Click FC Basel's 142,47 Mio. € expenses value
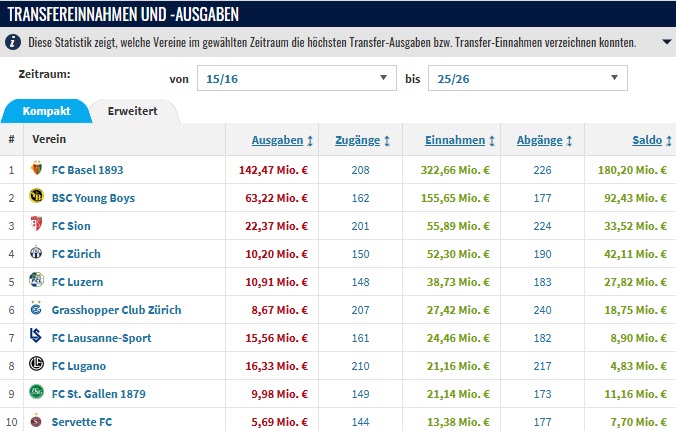Screen dimensions: 676x431 pyautogui.click(x=273, y=170)
